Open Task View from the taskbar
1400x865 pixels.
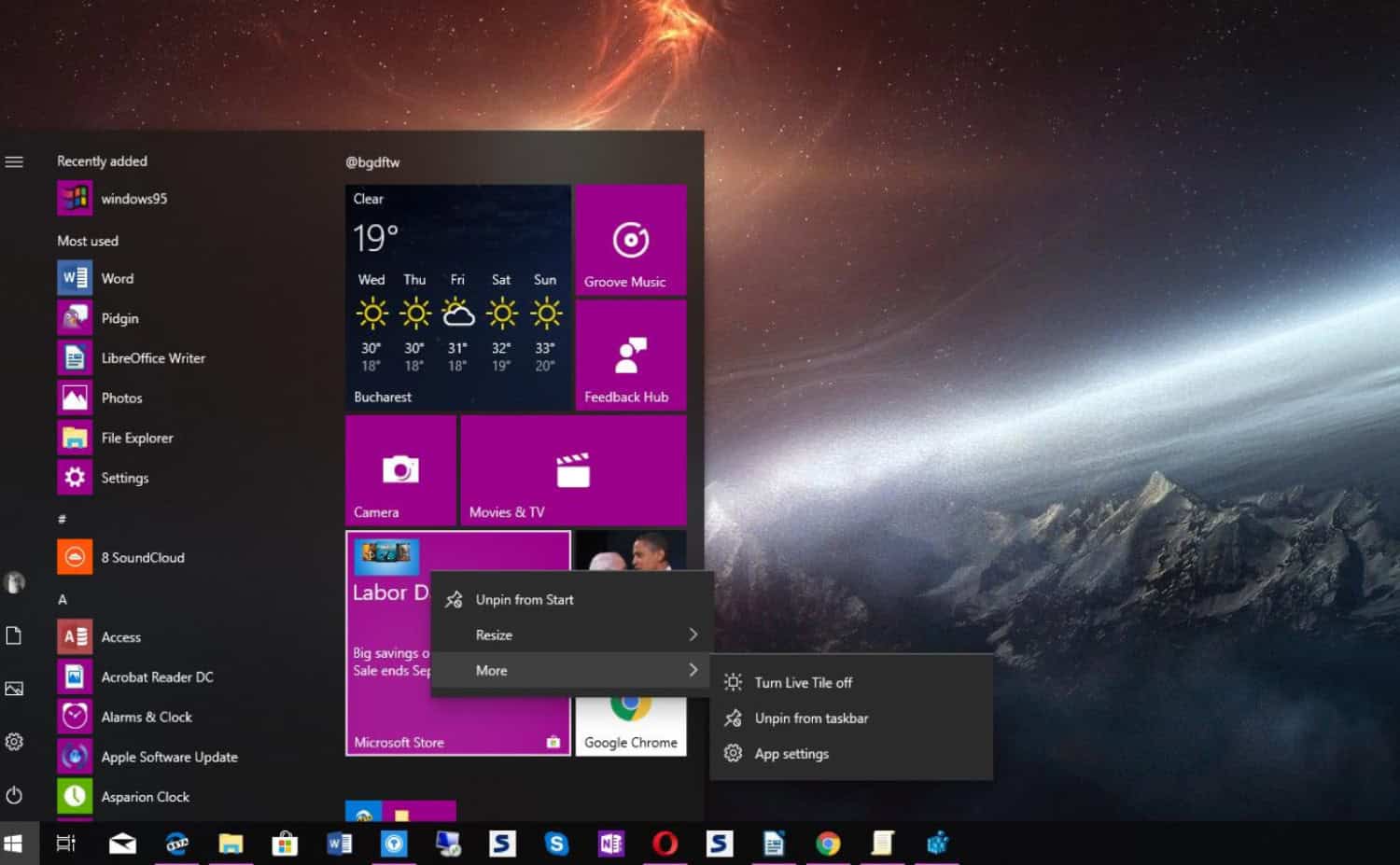click(65, 844)
